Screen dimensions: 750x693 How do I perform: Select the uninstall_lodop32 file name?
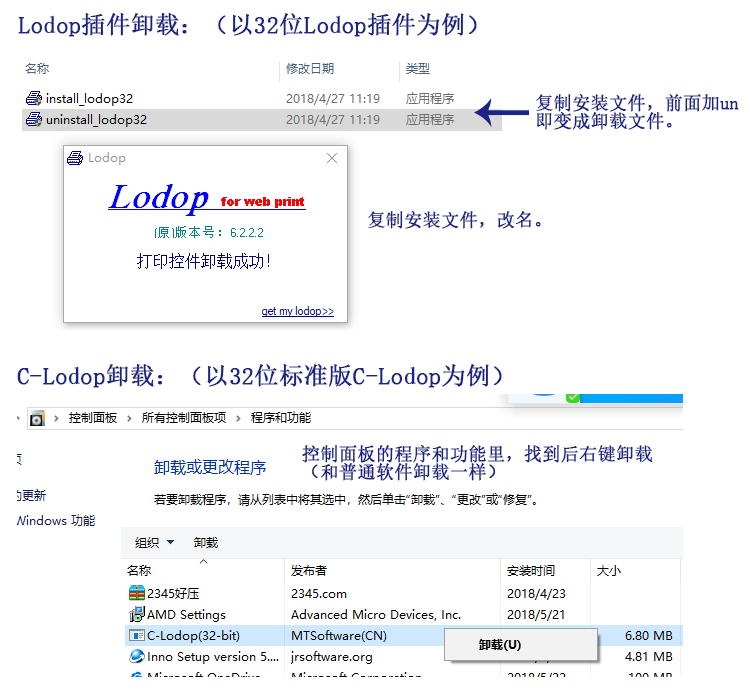(x=97, y=119)
